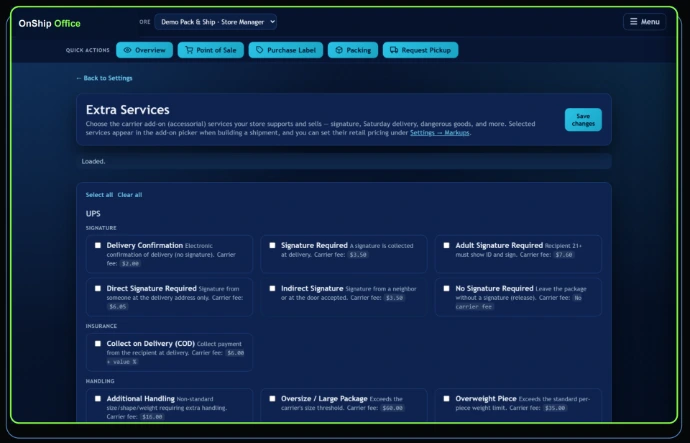690x443 pixels.
Task: Click the truck icon on Request Pickup
Action: pos(394,50)
